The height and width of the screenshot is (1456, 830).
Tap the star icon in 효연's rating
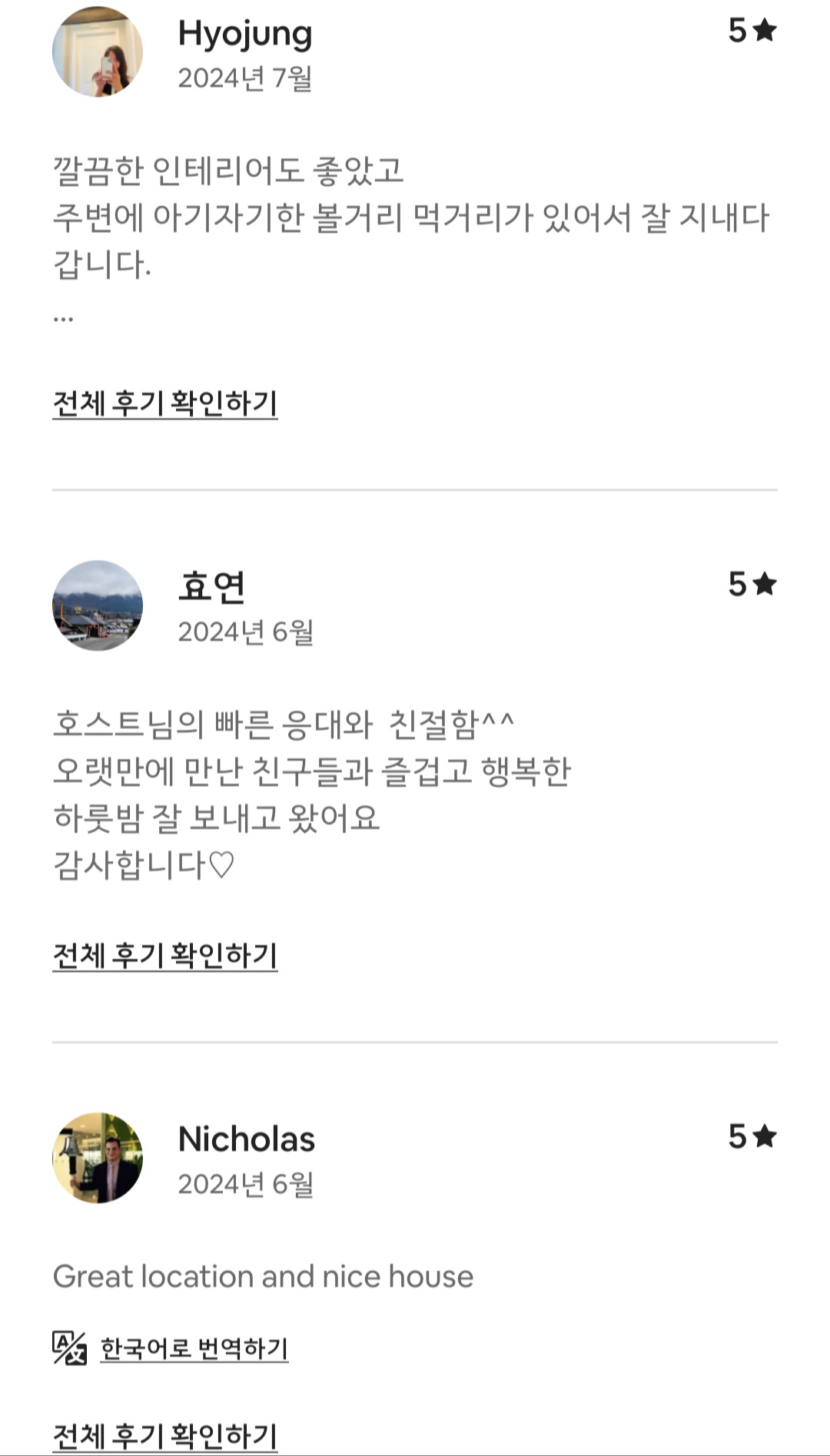[765, 585]
